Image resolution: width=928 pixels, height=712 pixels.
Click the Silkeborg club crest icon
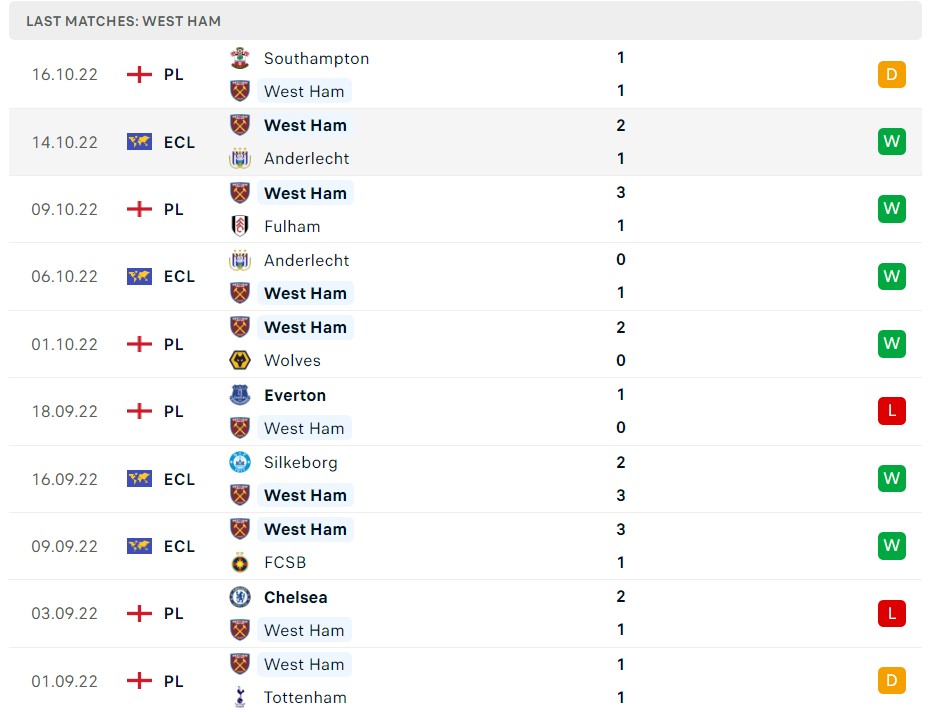[240, 462]
